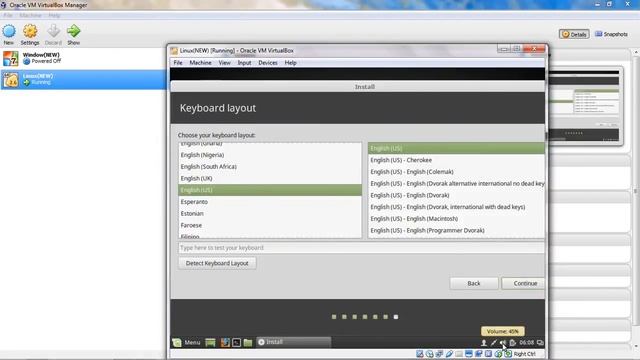Select English (US) variant in right list
This screenshot has width=640, height=360.
(x=456, y=148)
